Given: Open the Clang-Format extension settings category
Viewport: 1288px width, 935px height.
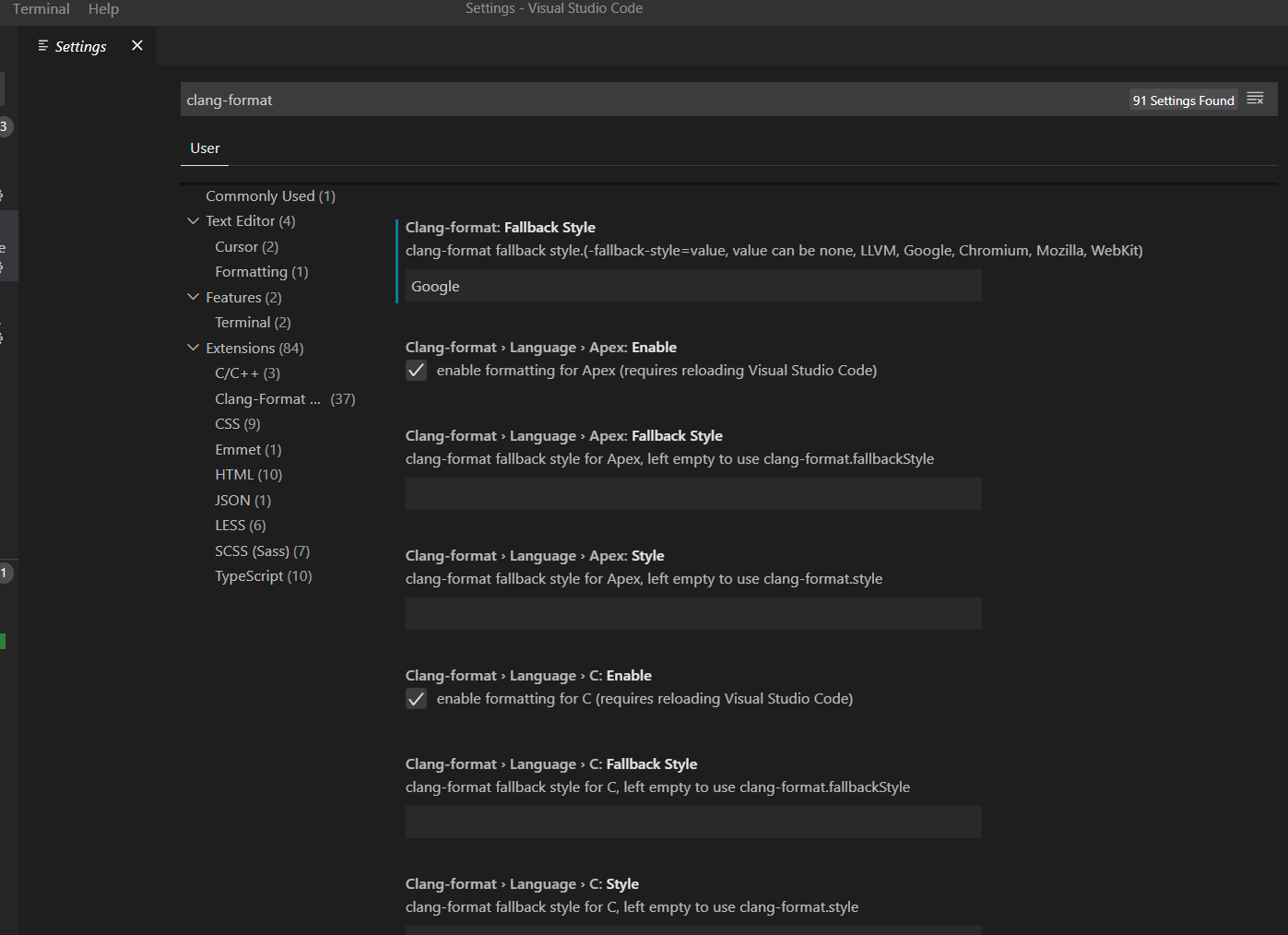Looking at the screenshot, I should [x=267, y=398].
